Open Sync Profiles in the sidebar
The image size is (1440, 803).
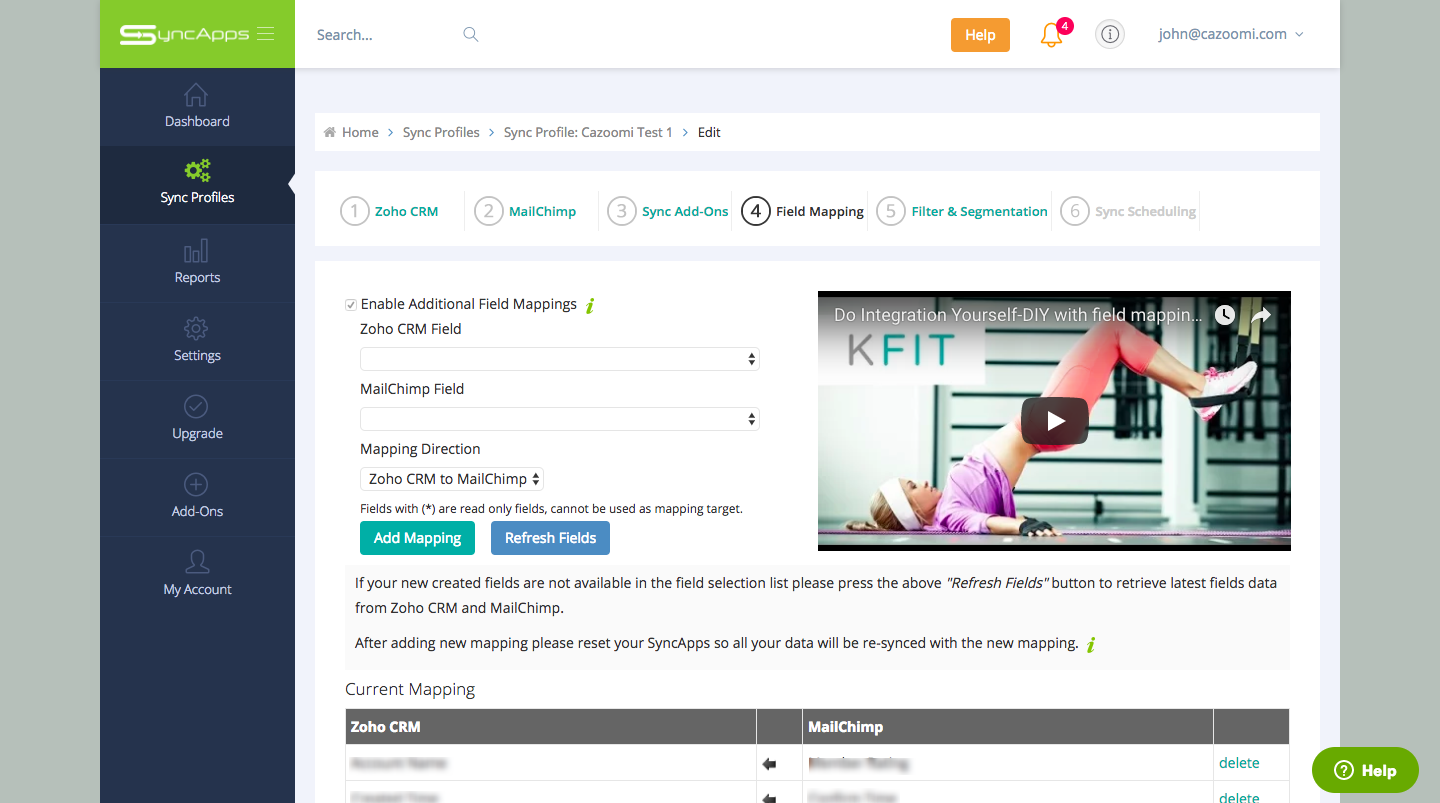(197, 183)
